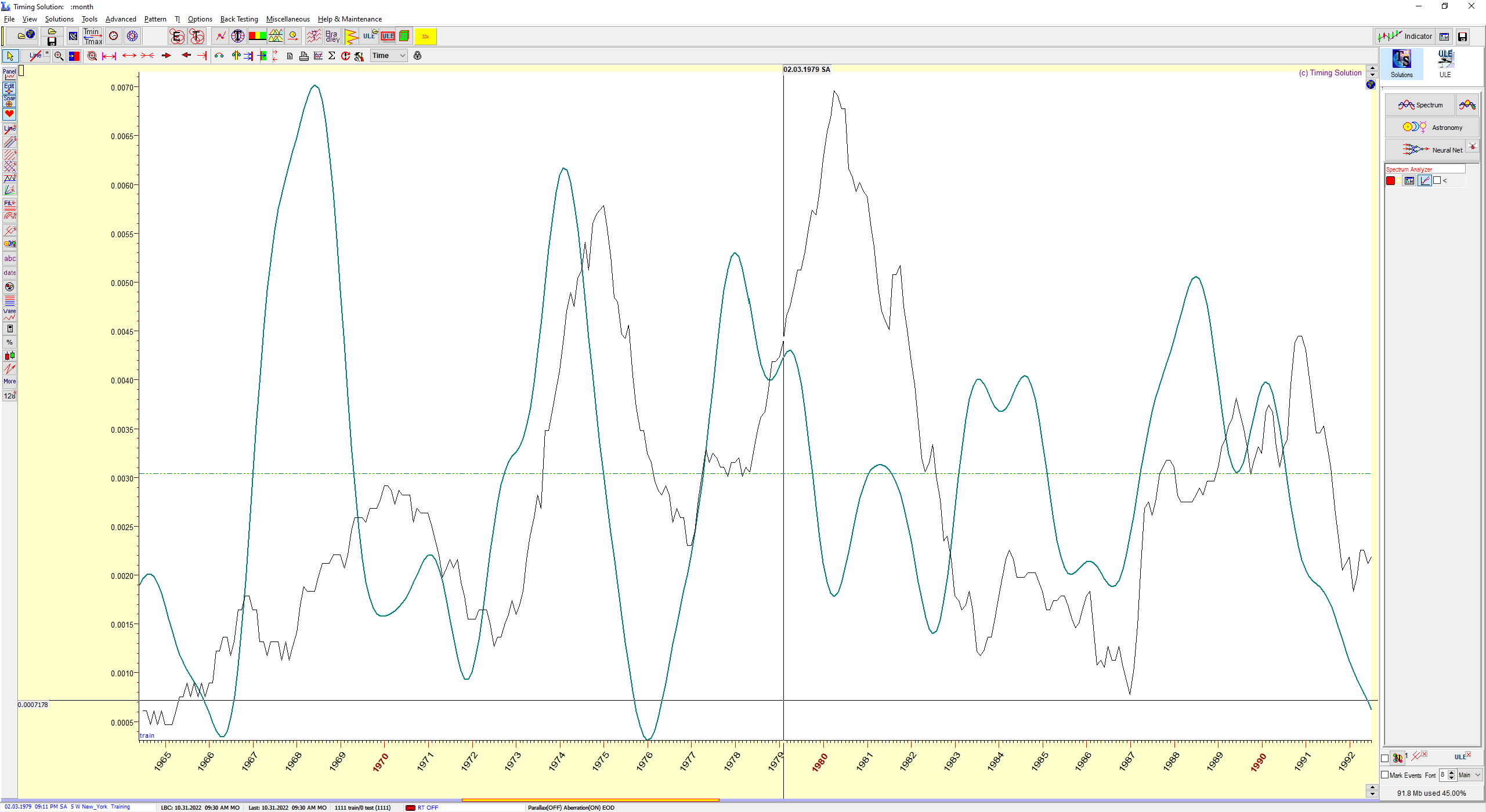Toggle the white checkbox in Spectrum Analyzer
Screen dimensions: 1486x812
1437,180
